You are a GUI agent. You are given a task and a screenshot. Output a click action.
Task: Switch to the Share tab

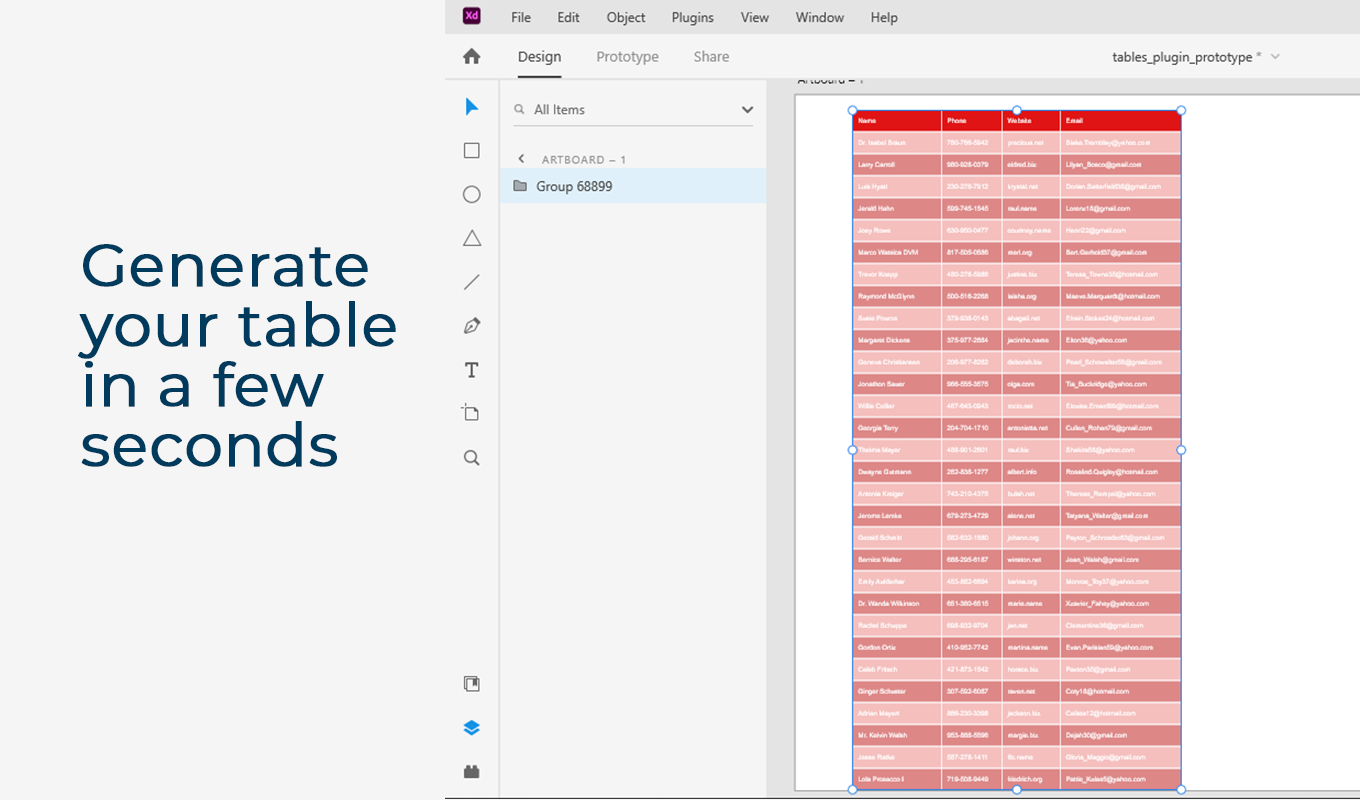tap(711, 57)
